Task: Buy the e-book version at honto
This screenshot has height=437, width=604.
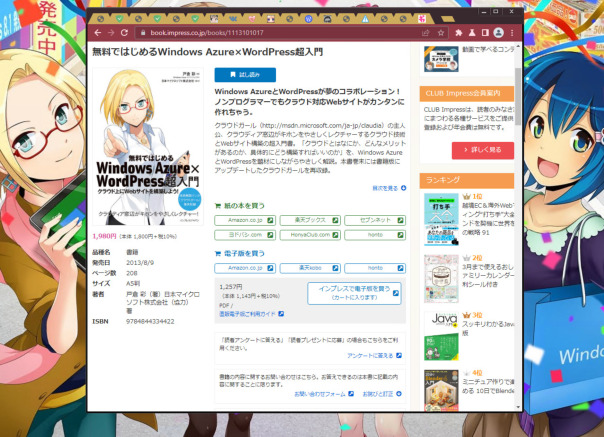Action: pyautogui.click(x=375, y=268)
